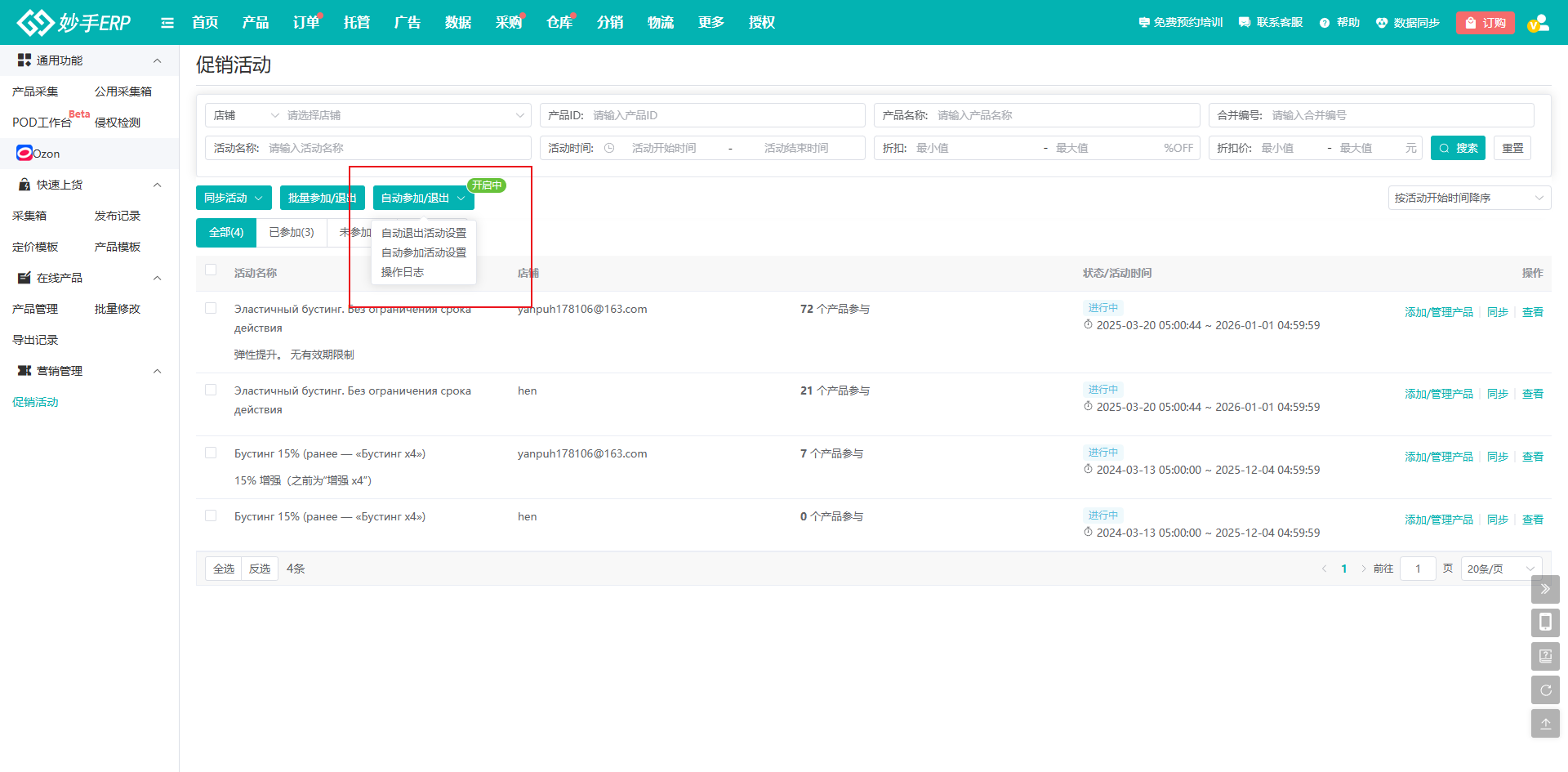
Task: Open the 按活动开始时间降序 sort dropdown
Action: point(1468,198)
